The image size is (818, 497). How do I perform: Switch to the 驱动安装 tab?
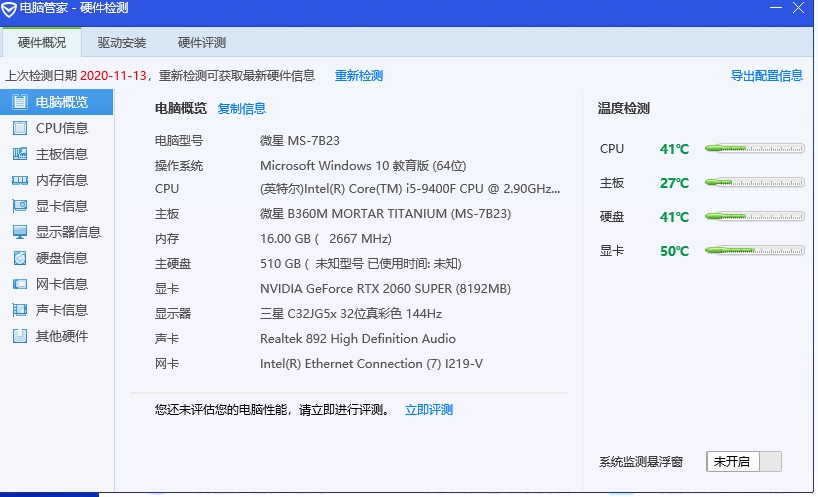122,43
